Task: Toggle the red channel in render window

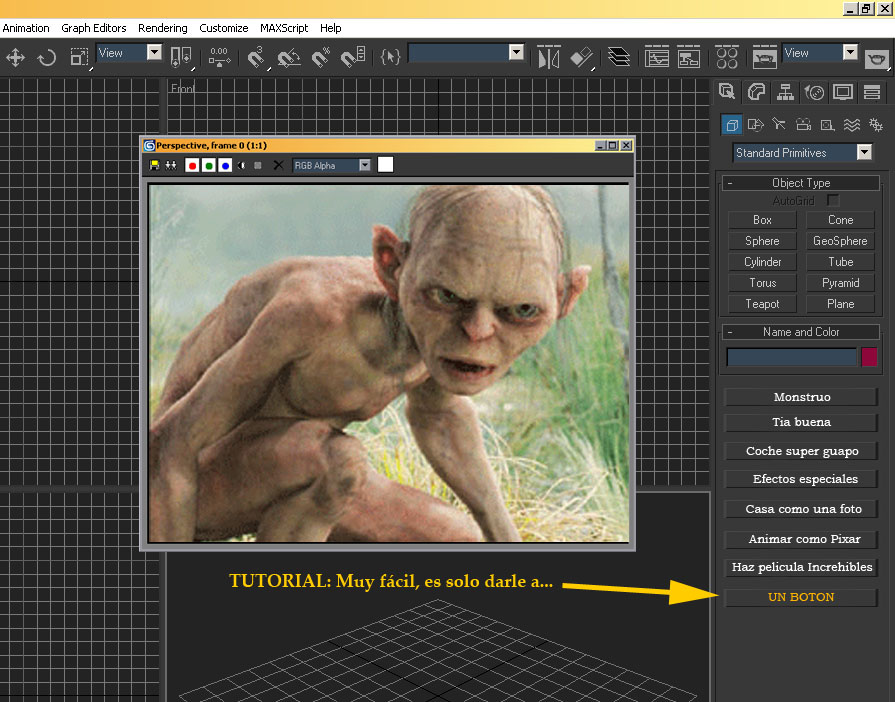Action: click(x=192, y=165)
